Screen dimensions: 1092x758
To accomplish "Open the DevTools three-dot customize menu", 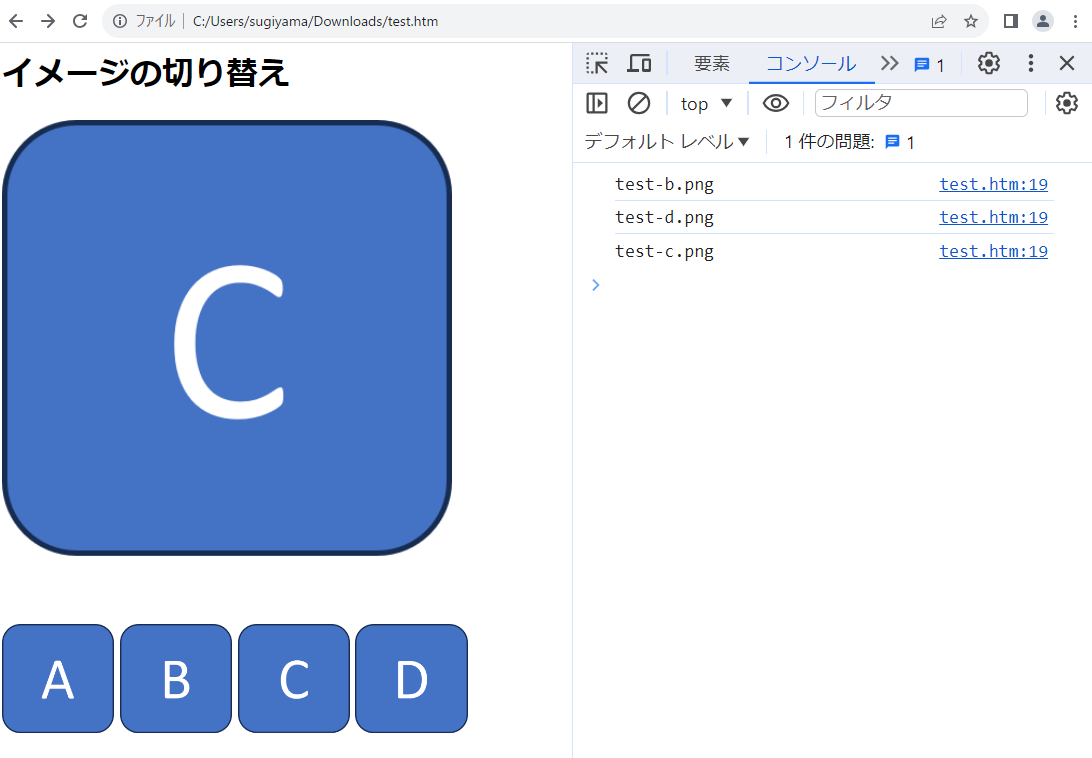I will coord(1031,64).
